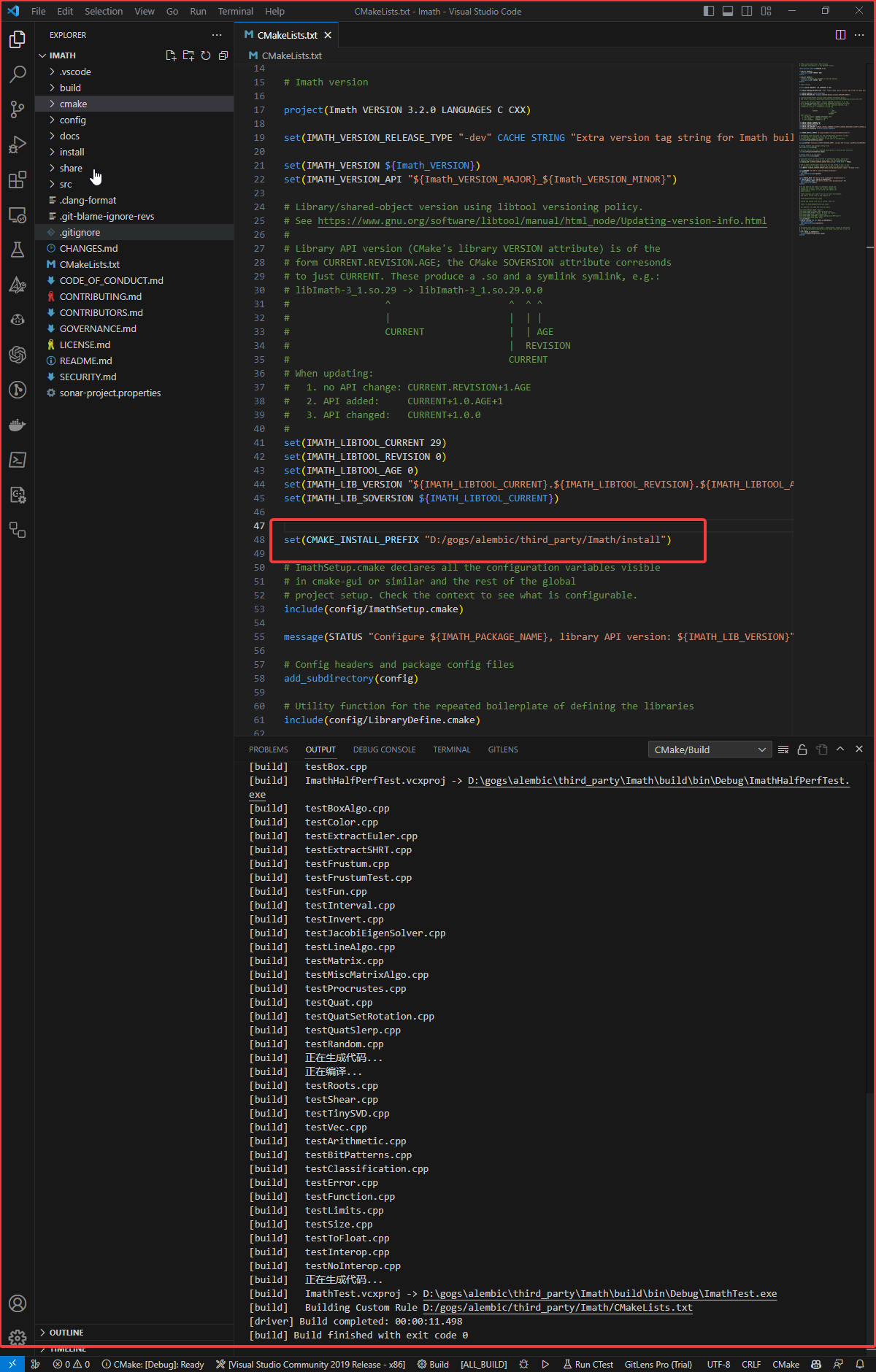This screenshot has width=876, height=1372.
Task: Open the Extensions view
Action: 18,180
